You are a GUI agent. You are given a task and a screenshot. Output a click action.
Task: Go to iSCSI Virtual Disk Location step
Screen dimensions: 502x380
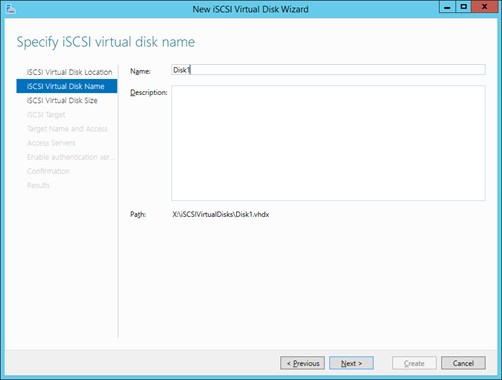pyautogui.click(x=69, y=72)
